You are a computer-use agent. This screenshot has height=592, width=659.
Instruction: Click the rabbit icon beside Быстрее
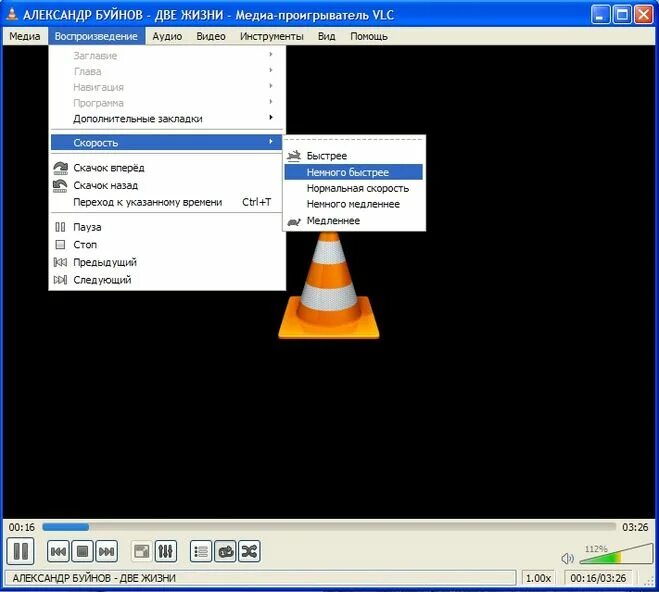tap(294, 156)
